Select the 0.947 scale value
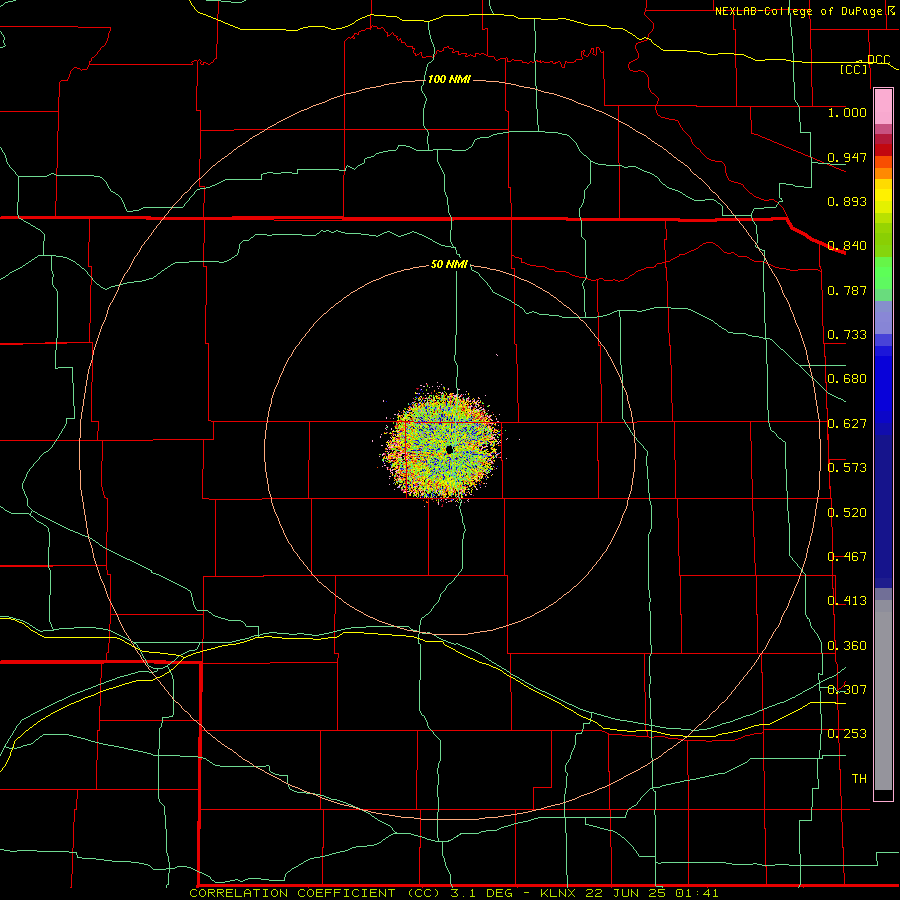Screen dimensions: 900x900 point(847,157)
